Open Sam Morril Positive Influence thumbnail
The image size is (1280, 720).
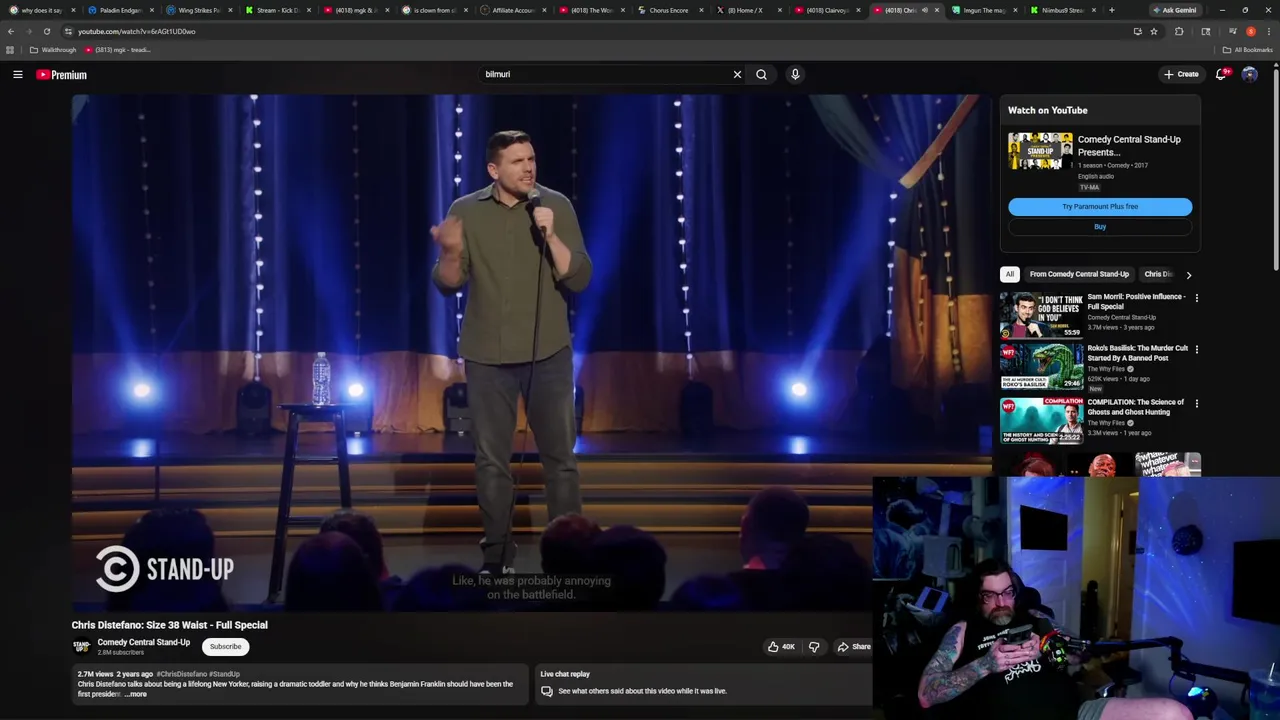1041,316
